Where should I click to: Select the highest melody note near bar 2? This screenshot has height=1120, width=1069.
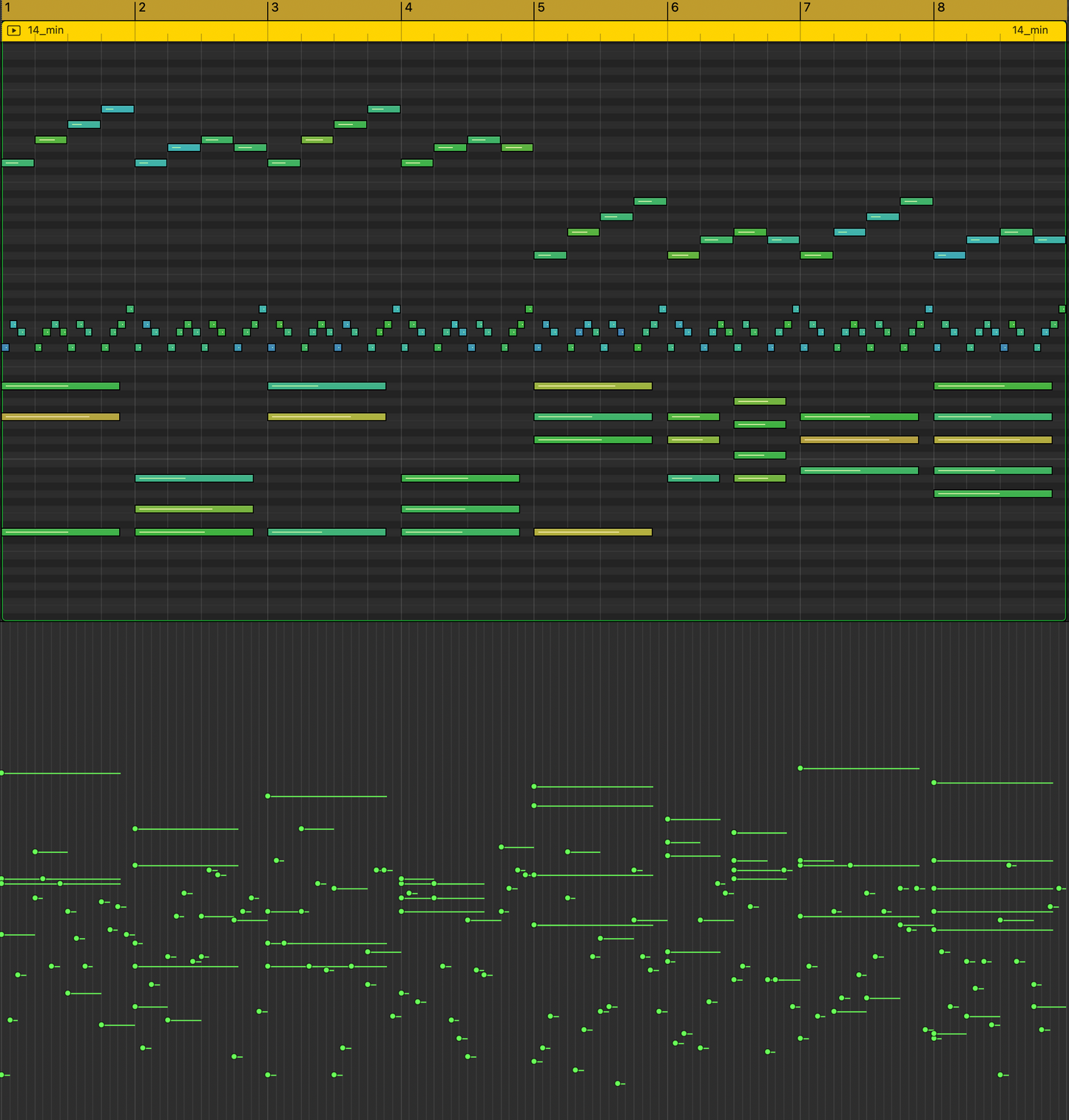(x=118, y=108)
